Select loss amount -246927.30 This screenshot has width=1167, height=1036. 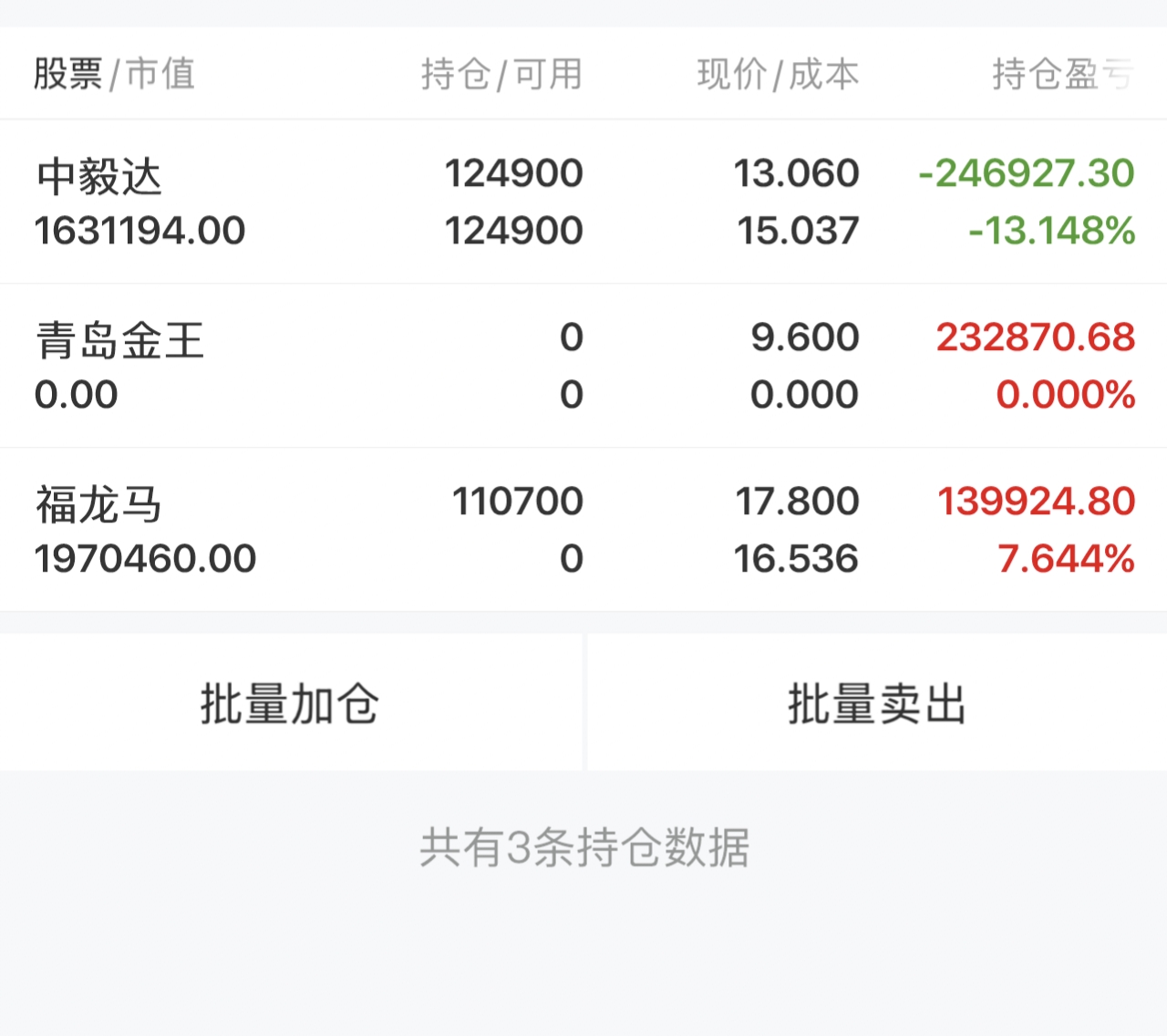[1027, 173]
